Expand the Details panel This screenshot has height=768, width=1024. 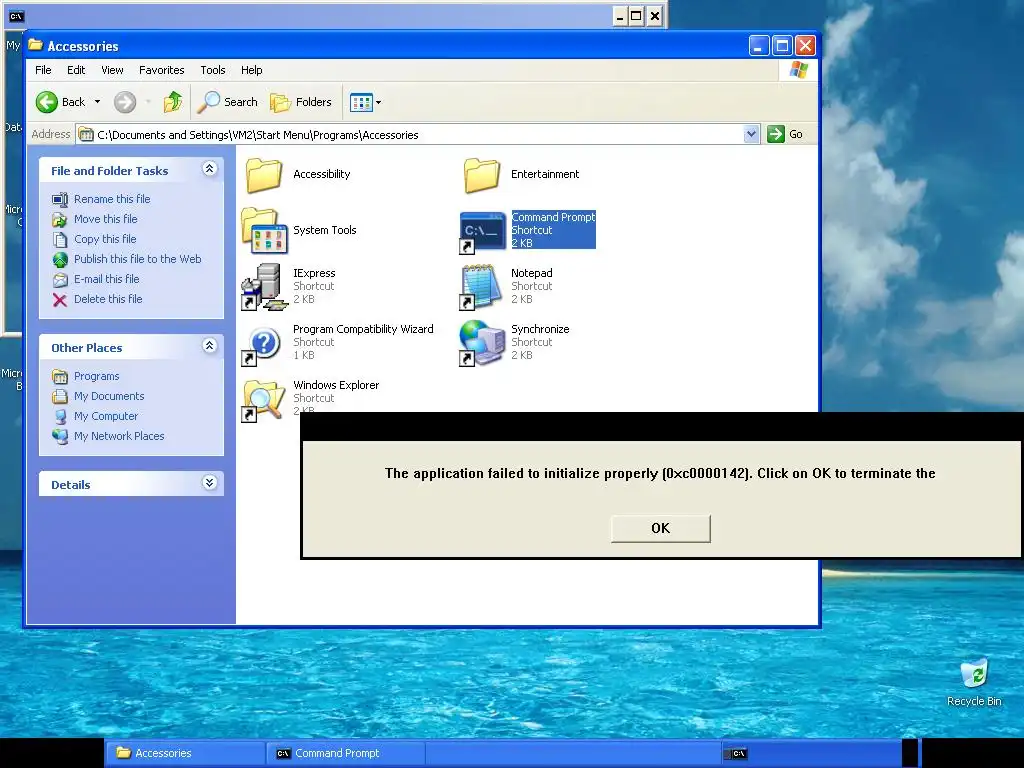210,483
